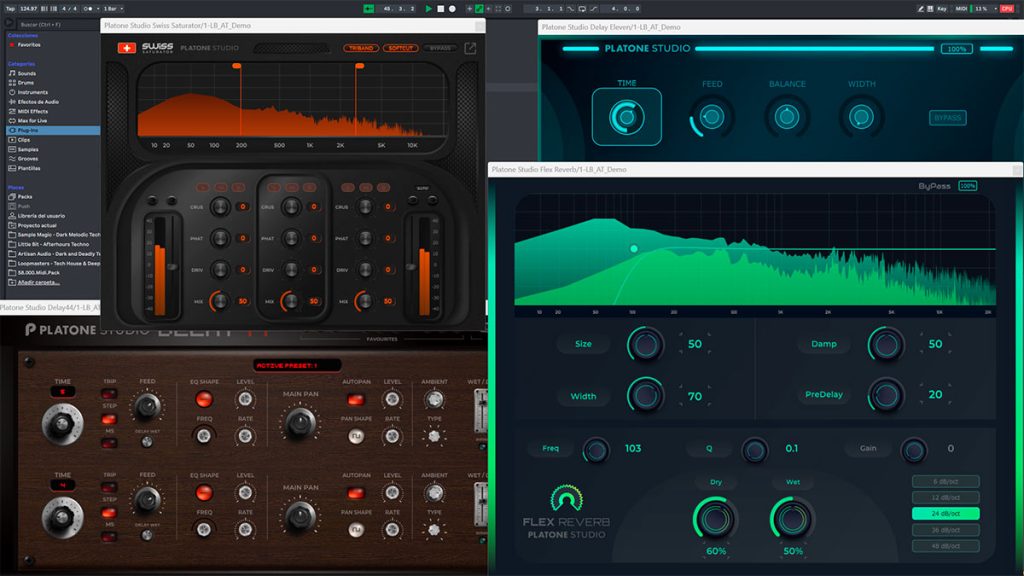
Task: Toggle top row STEP button in Delay44
Action: pos(109,419)
